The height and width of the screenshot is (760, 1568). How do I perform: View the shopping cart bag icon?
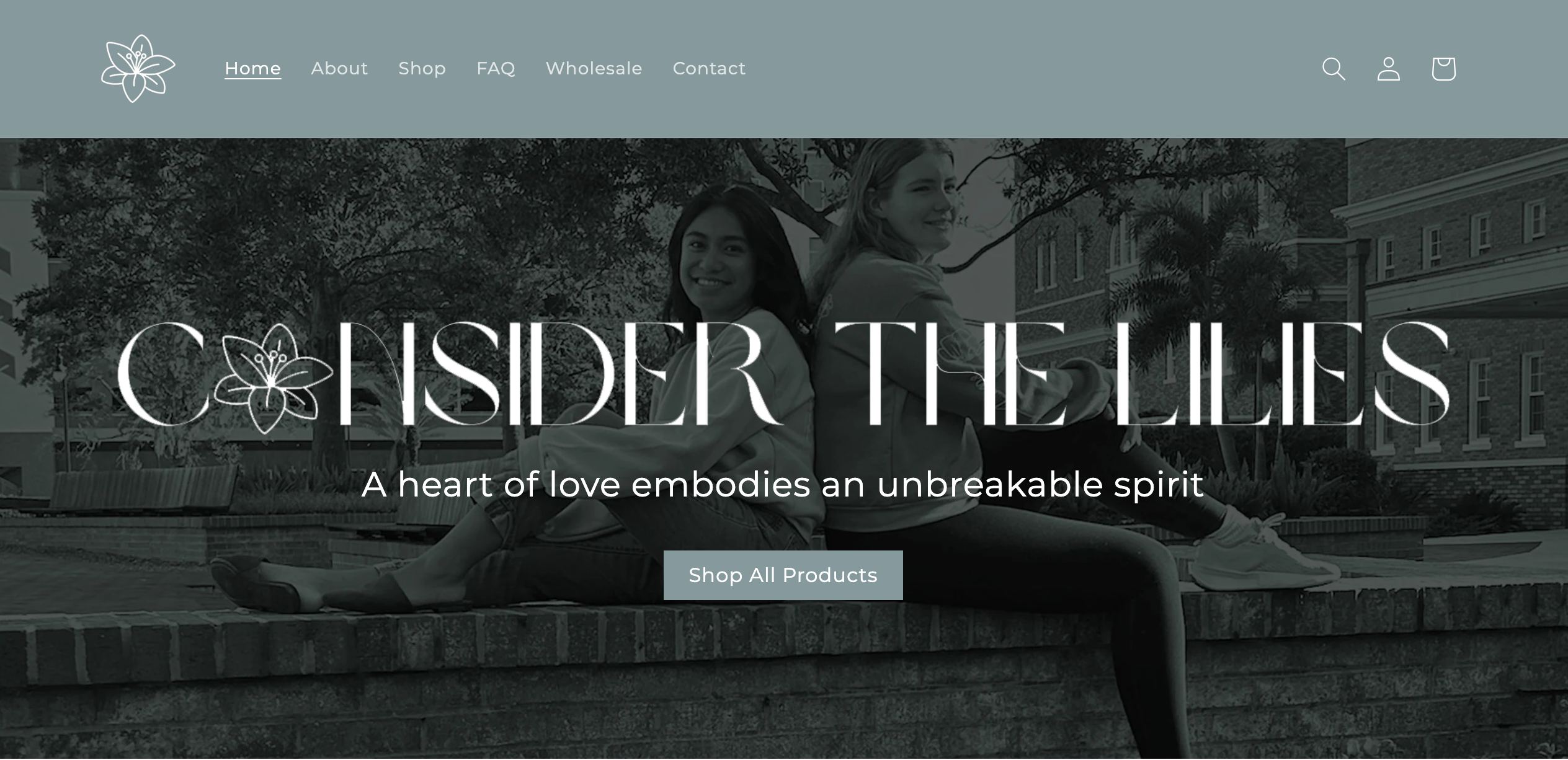tap(1443, 69)
